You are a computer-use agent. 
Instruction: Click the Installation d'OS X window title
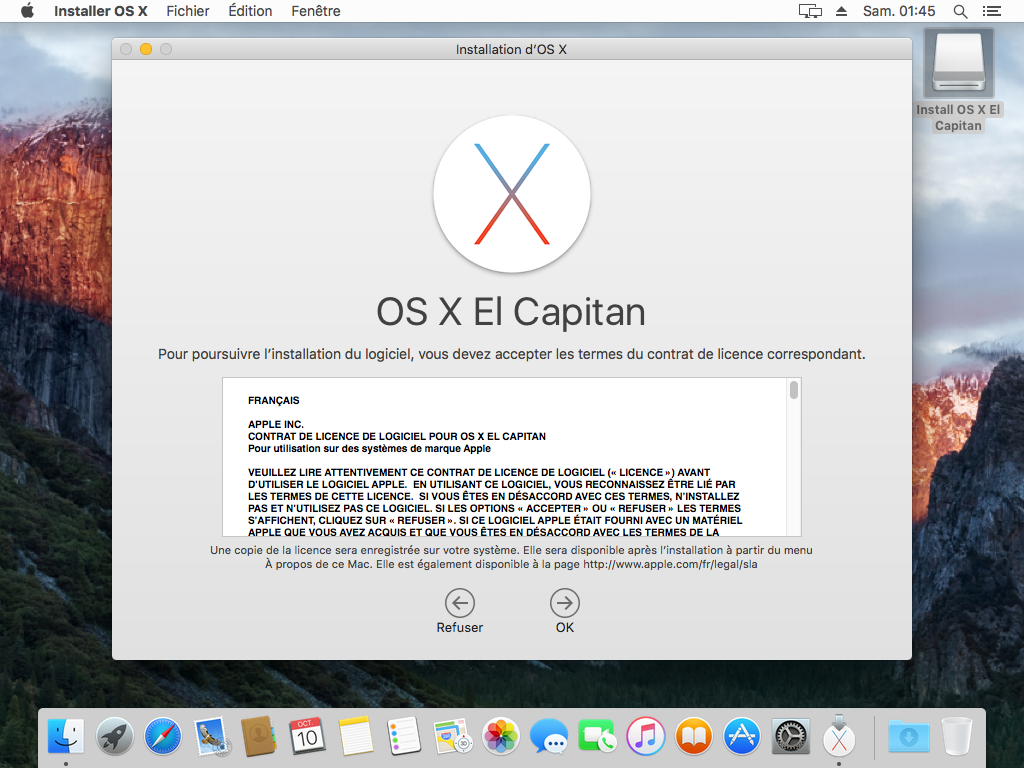click(x=511, y=50)
